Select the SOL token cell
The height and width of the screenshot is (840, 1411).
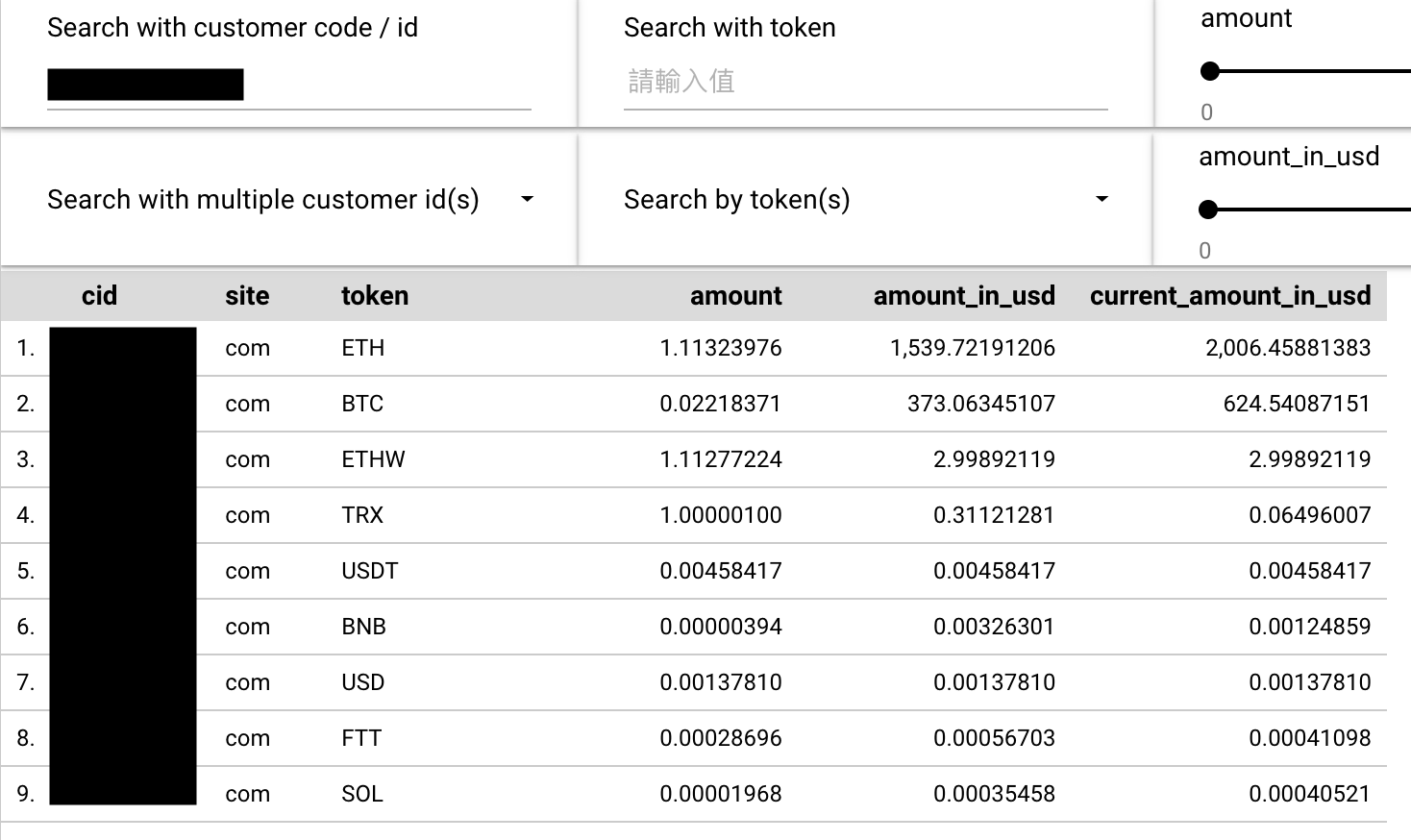(362, 794)
